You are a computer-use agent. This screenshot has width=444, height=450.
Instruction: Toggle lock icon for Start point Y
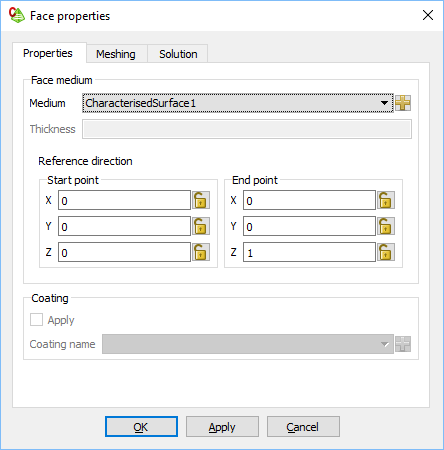coord(201,226)
